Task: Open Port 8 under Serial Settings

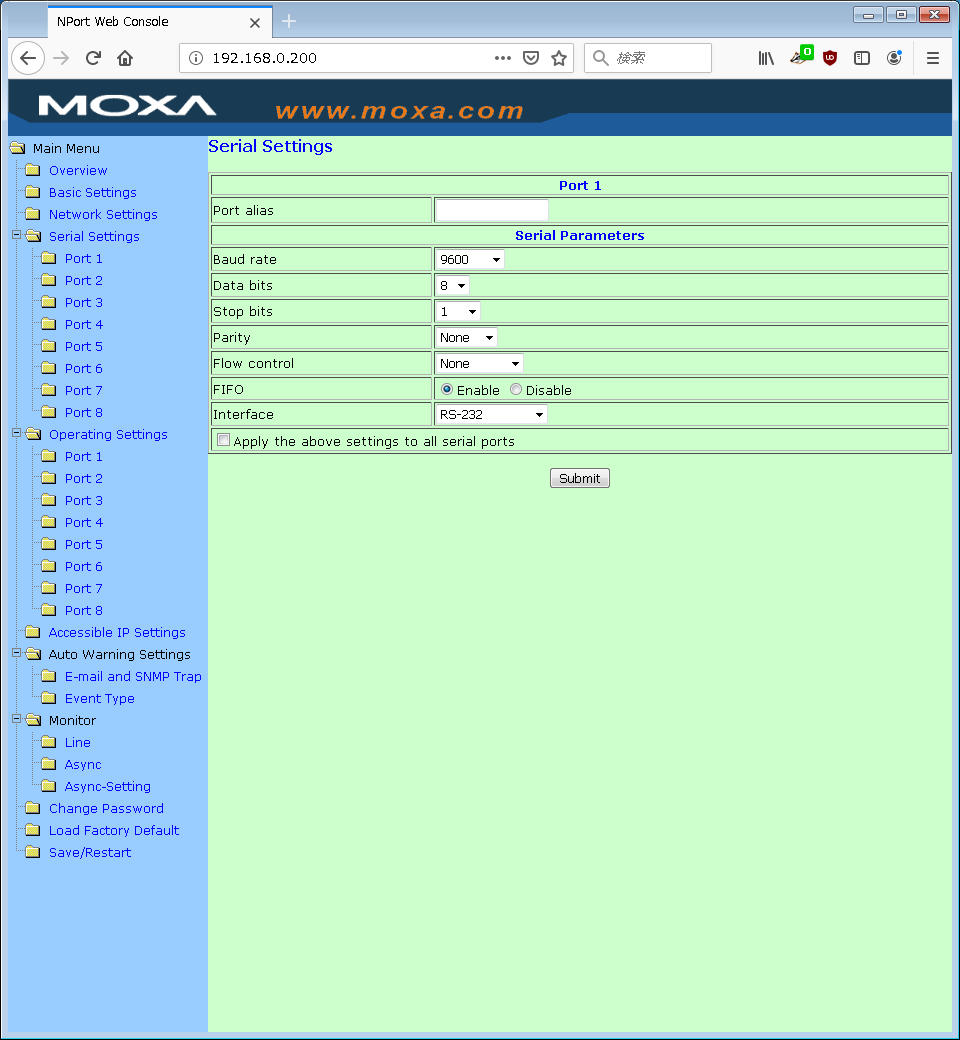Action: click(84, 413)
